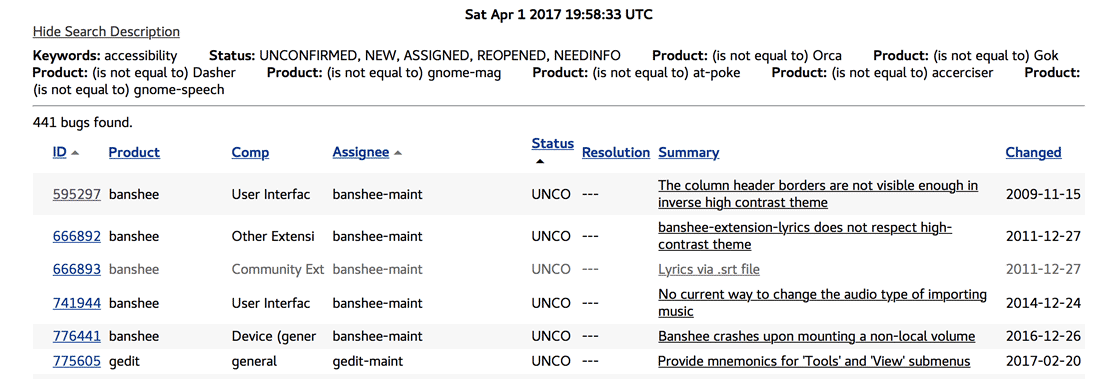Open 'Lyrics via .srt file' summary
1117x379 pixels.
tap(709, 269)
